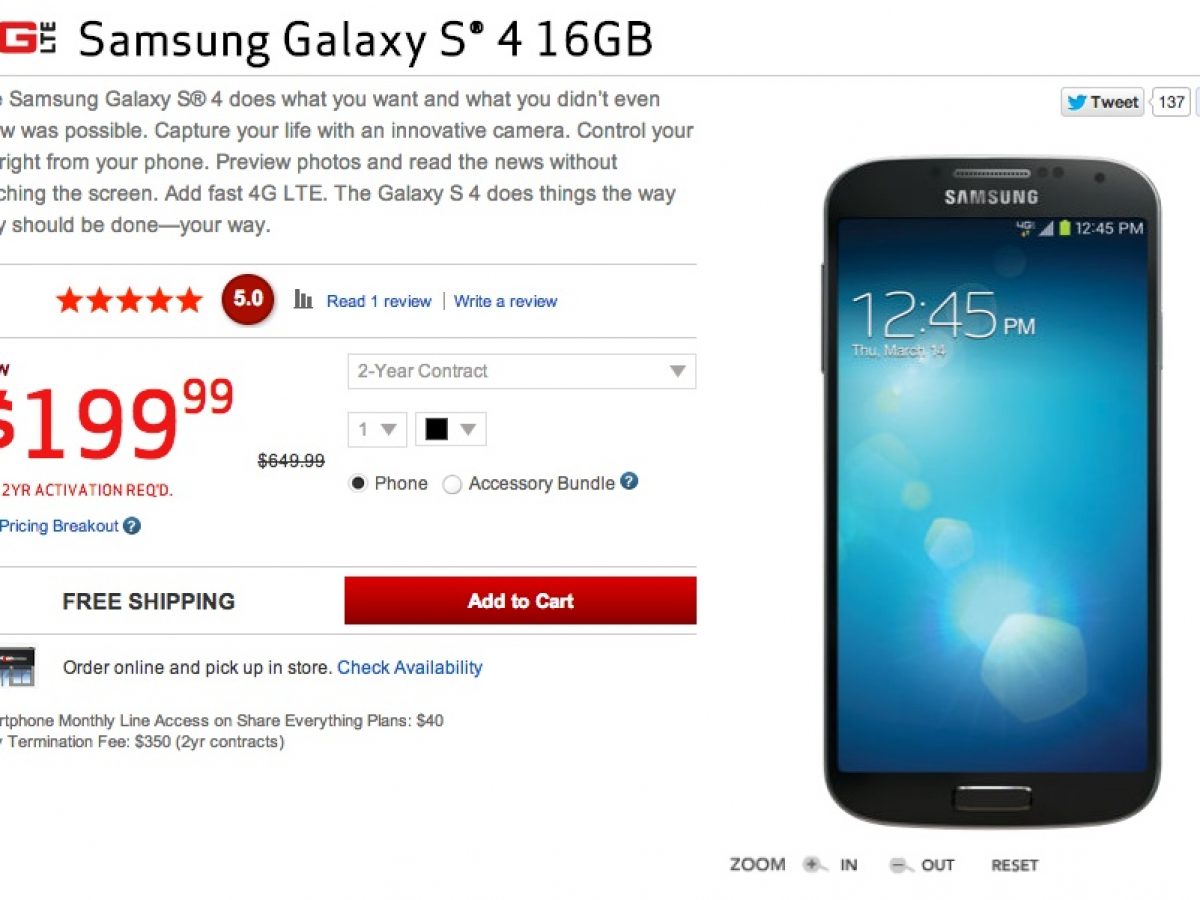Viewport: 1200px width, 900px height.
Task: Open the black color selector dropdown
Action: (451, 429)
